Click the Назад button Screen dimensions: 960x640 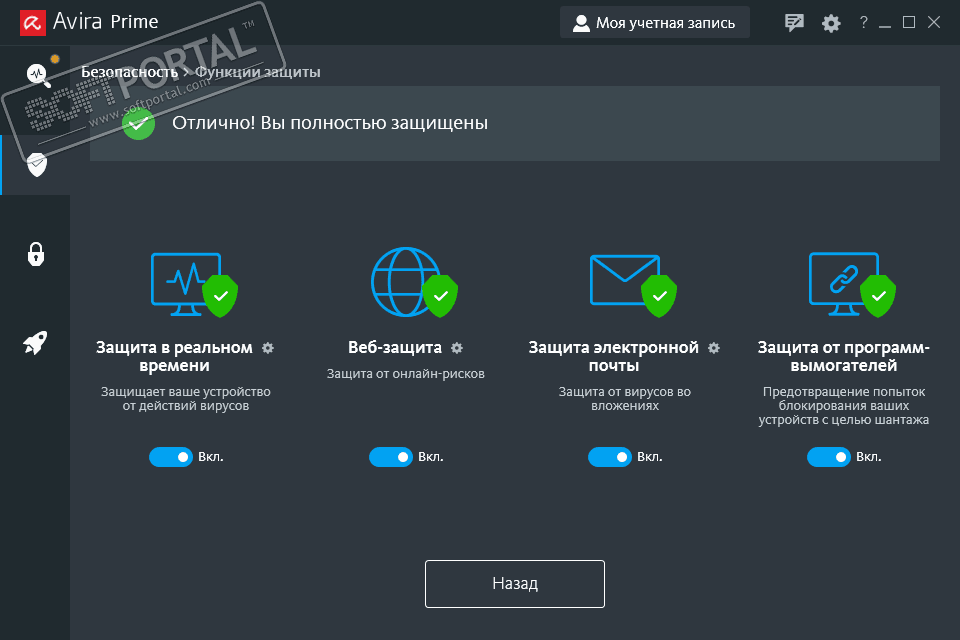[x=515, y=584]
